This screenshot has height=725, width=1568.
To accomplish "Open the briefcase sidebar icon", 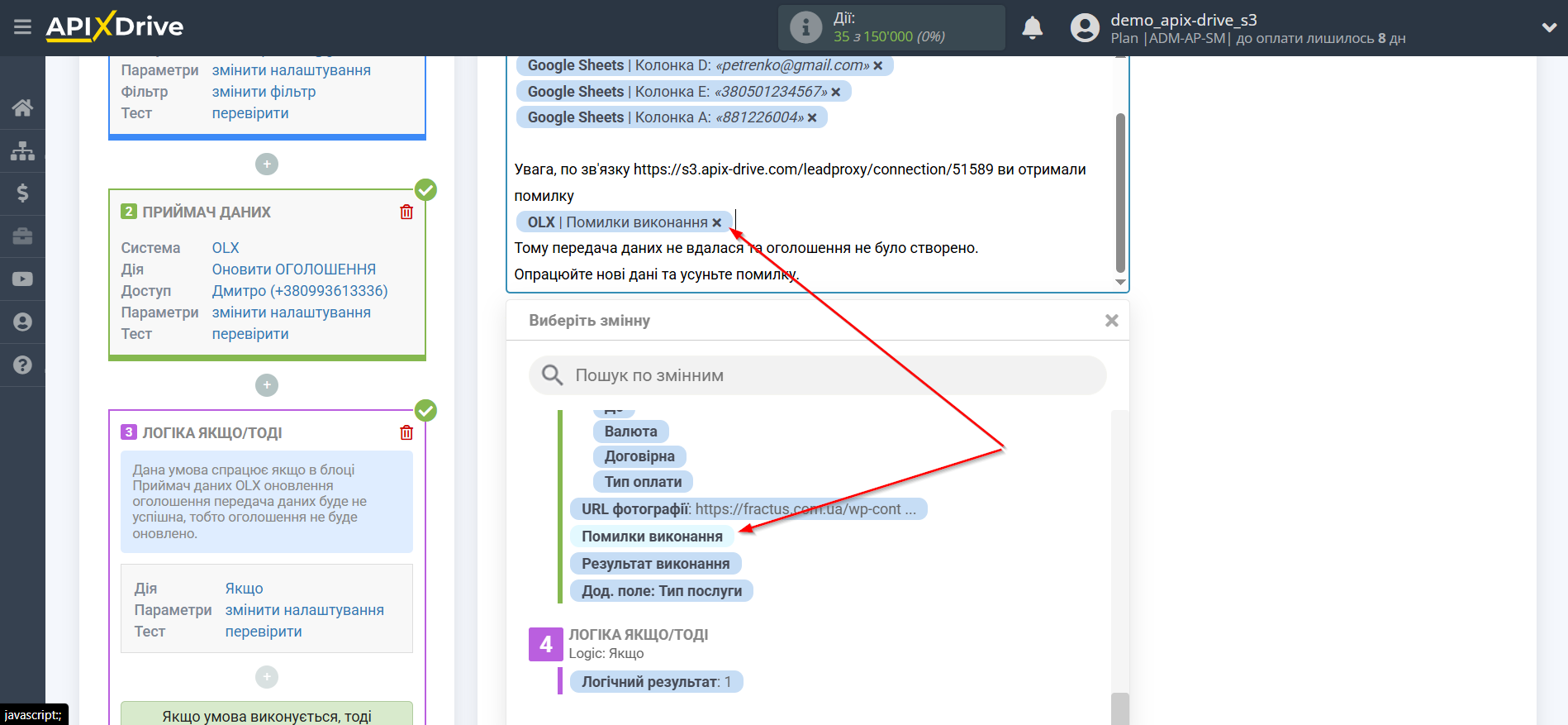I will pyautogui.click(x=22, y=236).
